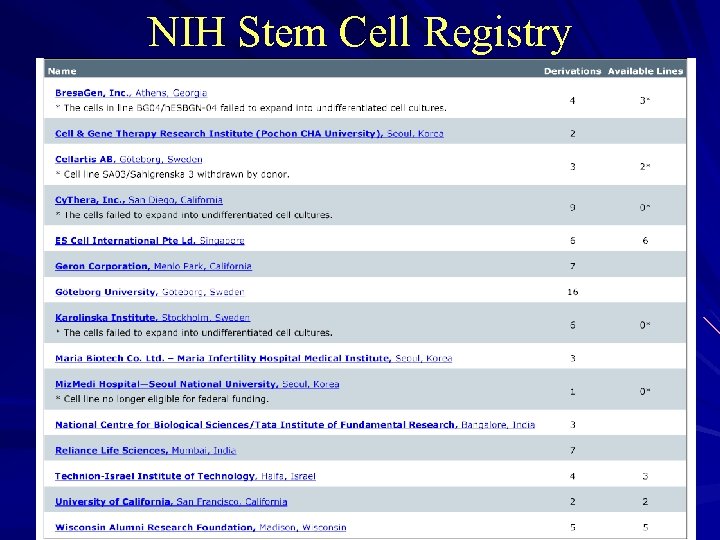Click Available Lines value 0* for Karolinska Institute
The width and height of the screenshot is (720, 540).
pyautogui.click(x=645, y=325)
